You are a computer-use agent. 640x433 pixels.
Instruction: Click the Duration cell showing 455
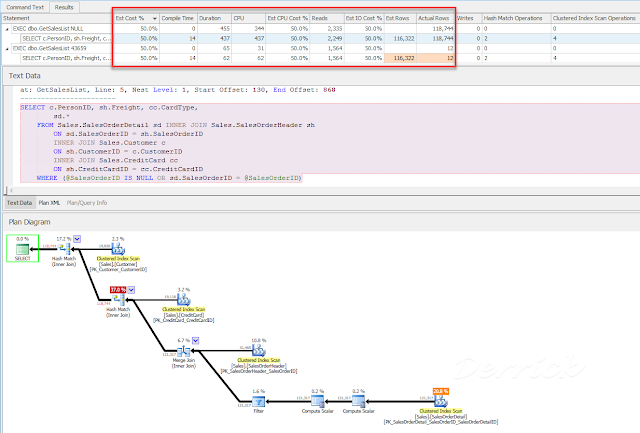pyautogui.click(x=215, y=29)
